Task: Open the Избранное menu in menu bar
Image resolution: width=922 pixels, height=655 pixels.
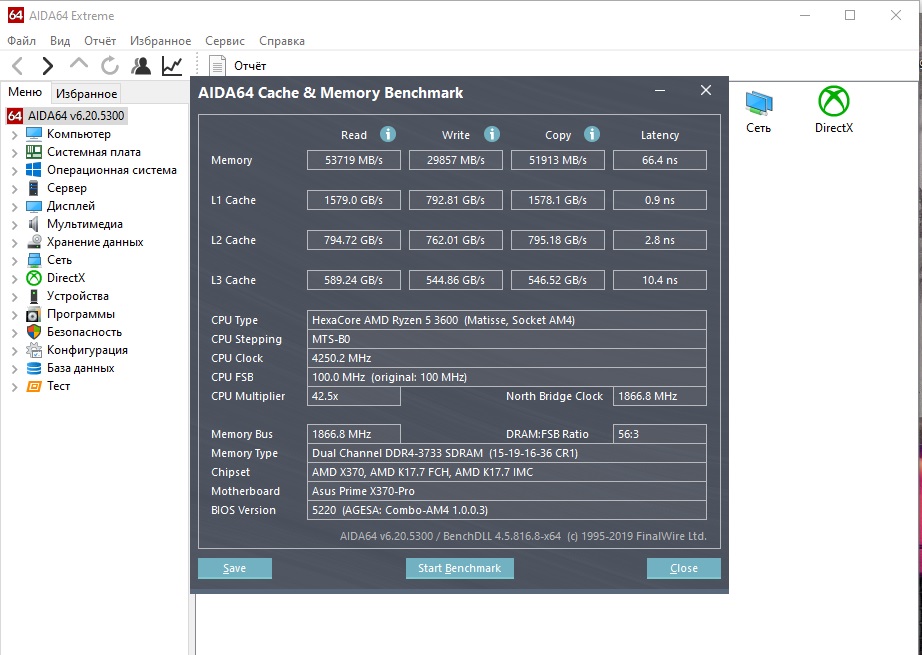Action: 161,41
